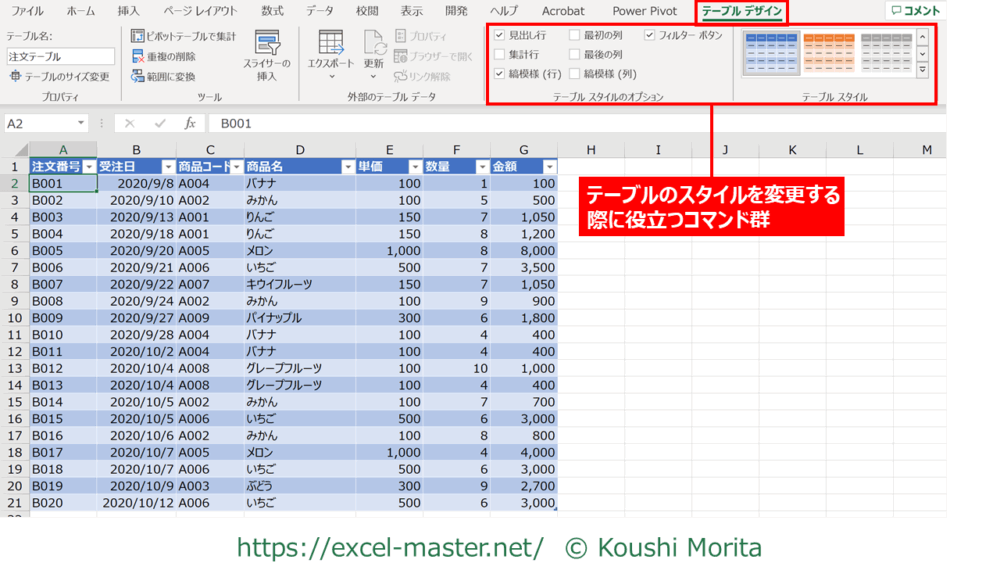Open the 商品名 column filter dropdown
Screen dimensions: 1000x563
(347, 167)
